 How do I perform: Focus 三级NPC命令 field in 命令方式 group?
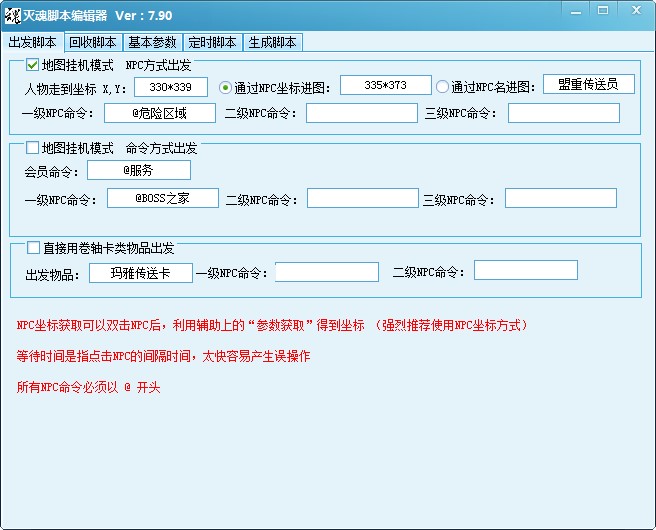(x=561, y=198)
